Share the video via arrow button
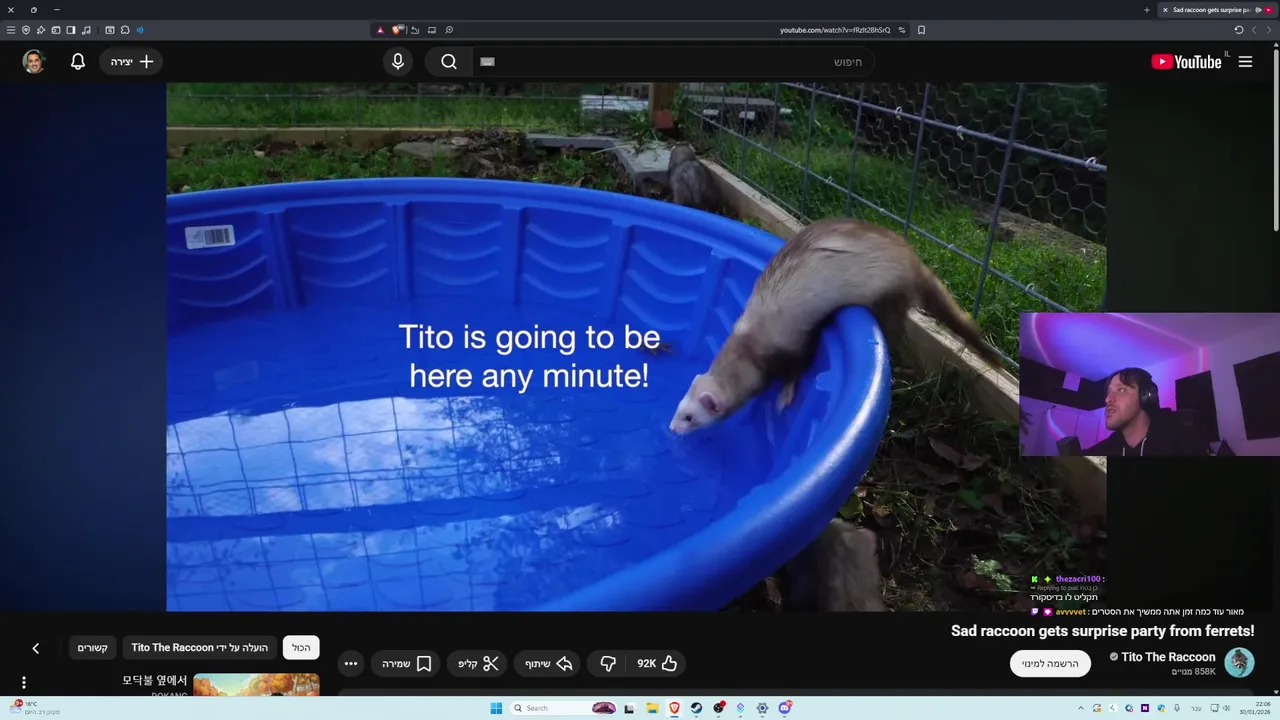 (549, 663)
